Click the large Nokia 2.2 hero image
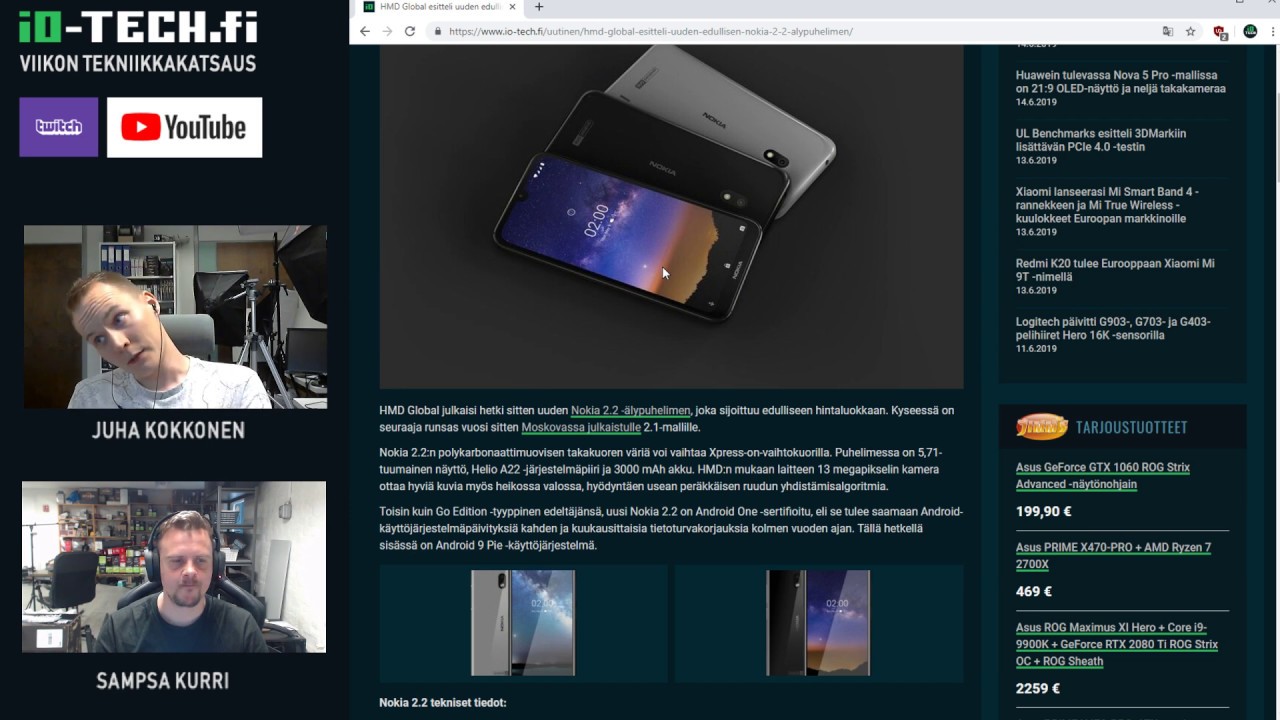Screen dimensions: 1280x720 [671, 216]
